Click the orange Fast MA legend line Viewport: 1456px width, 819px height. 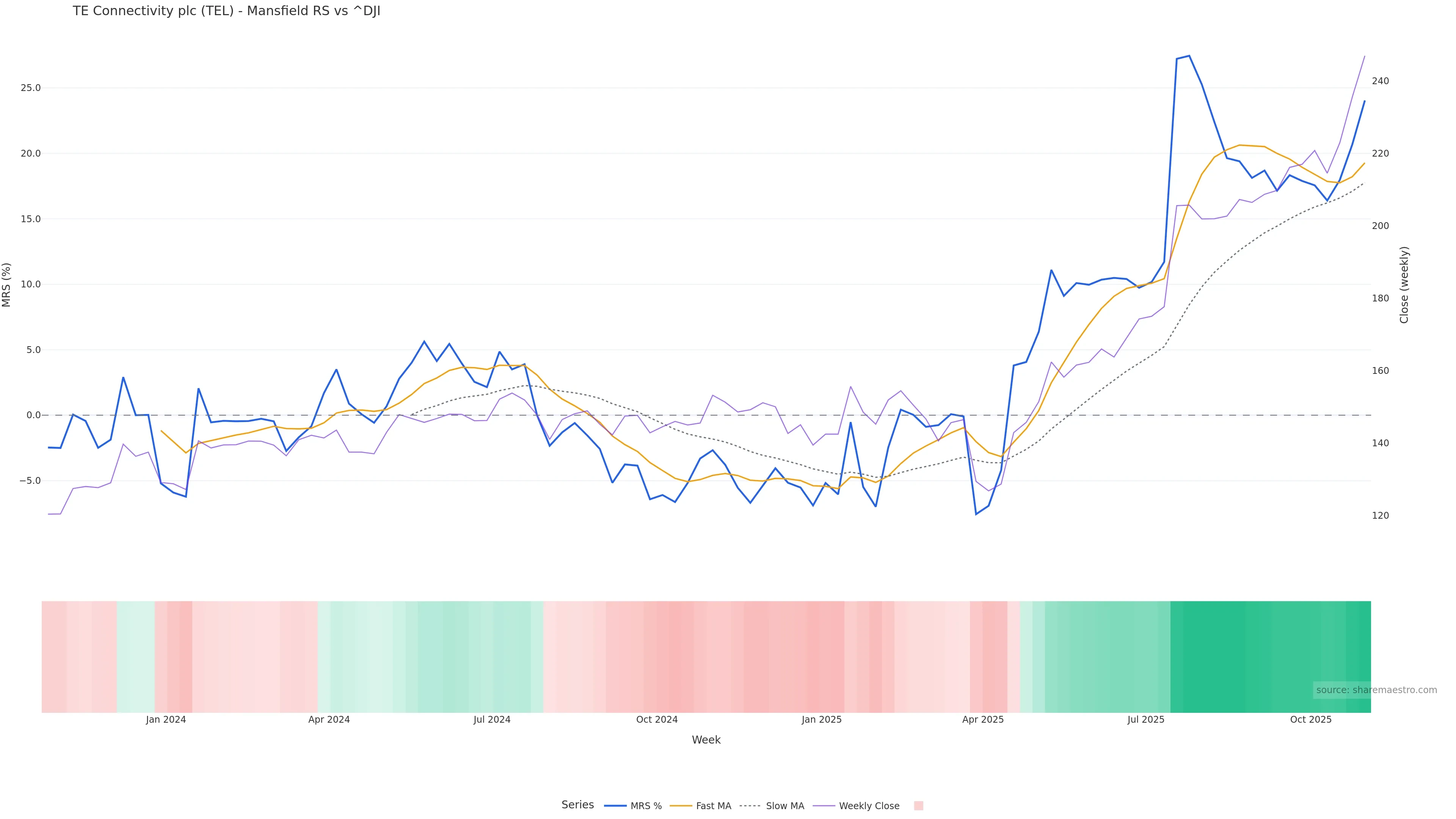pyautogui.click(x=681, y=806)
